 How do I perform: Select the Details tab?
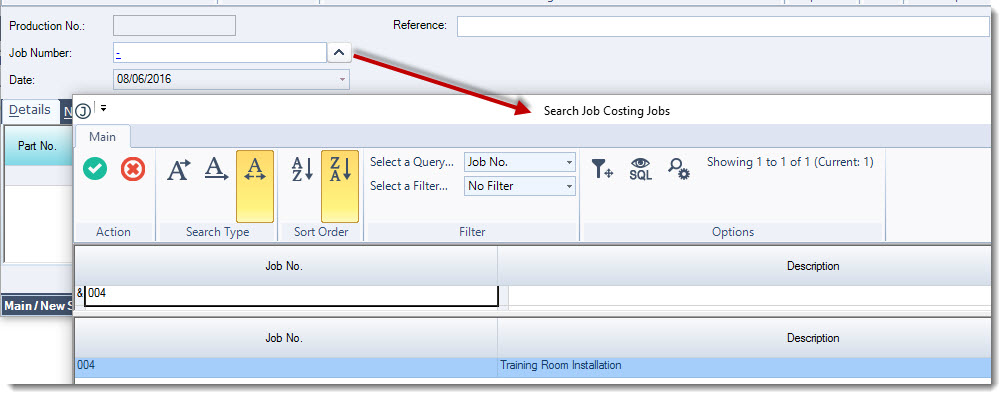click(x=30, y=110)
